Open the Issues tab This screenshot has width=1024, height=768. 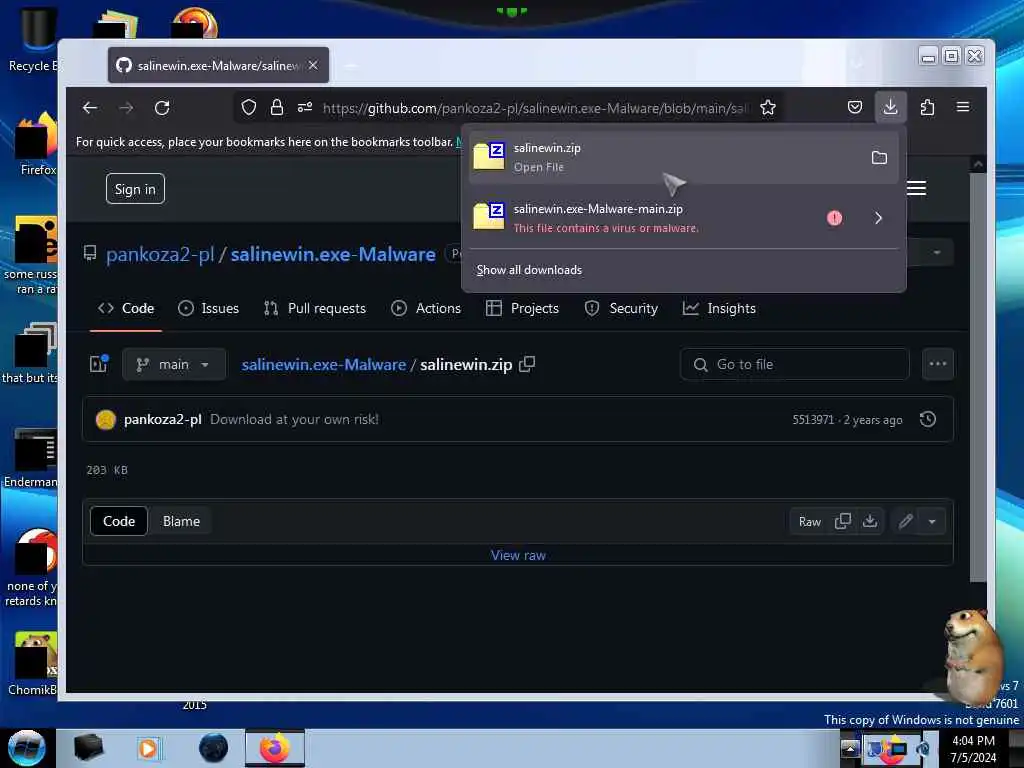208,308
